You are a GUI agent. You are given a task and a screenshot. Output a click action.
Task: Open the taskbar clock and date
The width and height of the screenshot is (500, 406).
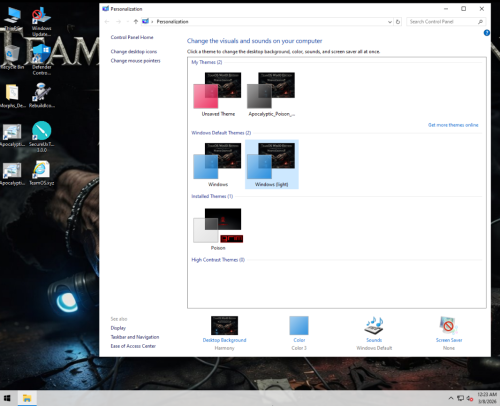click(x=487, y=398)
